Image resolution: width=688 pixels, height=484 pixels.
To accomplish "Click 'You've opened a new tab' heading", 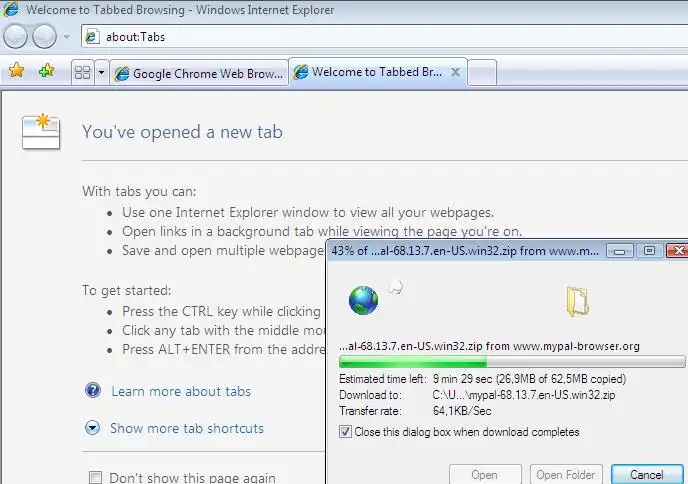I will 183,132.
